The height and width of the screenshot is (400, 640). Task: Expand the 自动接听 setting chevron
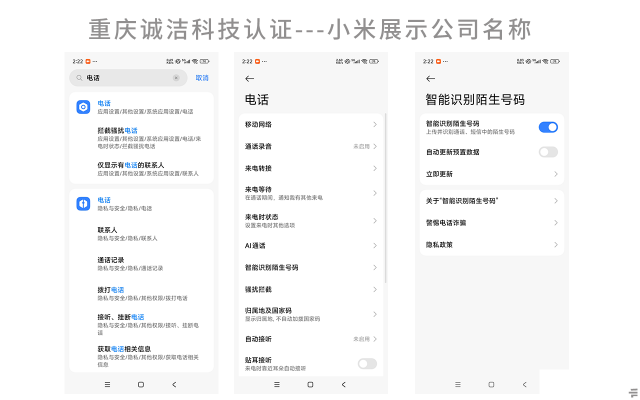pos(374,339)
